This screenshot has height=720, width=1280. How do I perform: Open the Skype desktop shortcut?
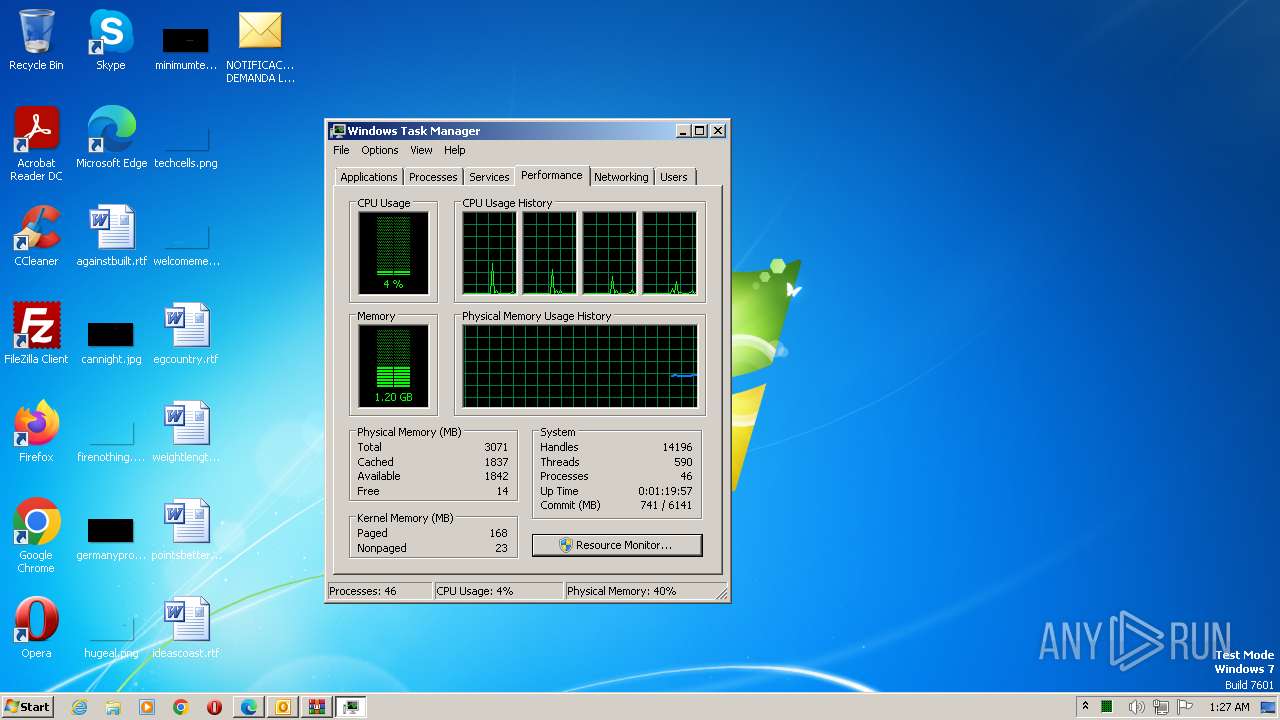pyautogui.click(x=111, y=40)
